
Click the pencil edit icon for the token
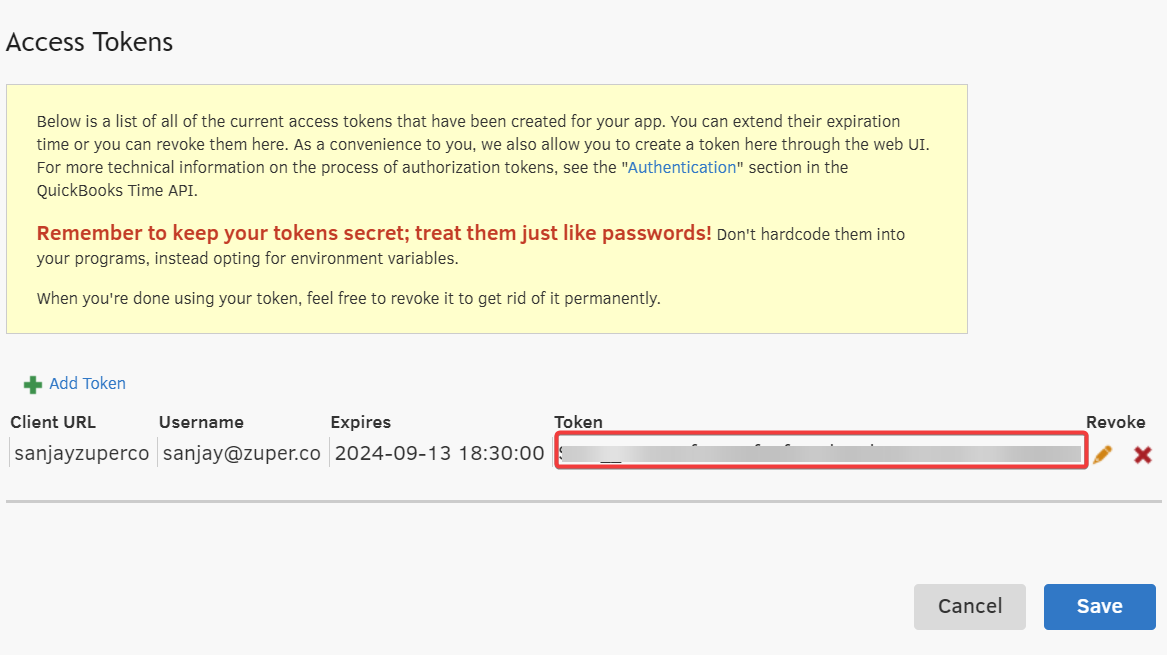[1102, 454]
